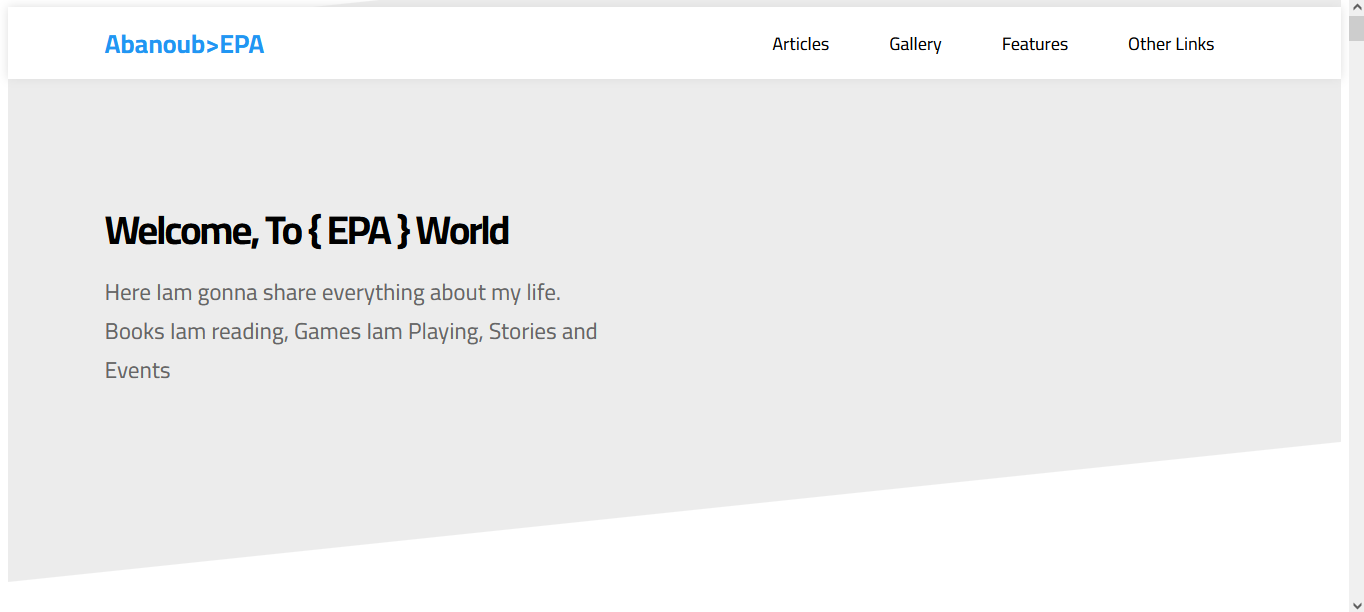
Task: Click the word "Welcome," in the heading
Action: pyautogui.click(x=181, y=231)
